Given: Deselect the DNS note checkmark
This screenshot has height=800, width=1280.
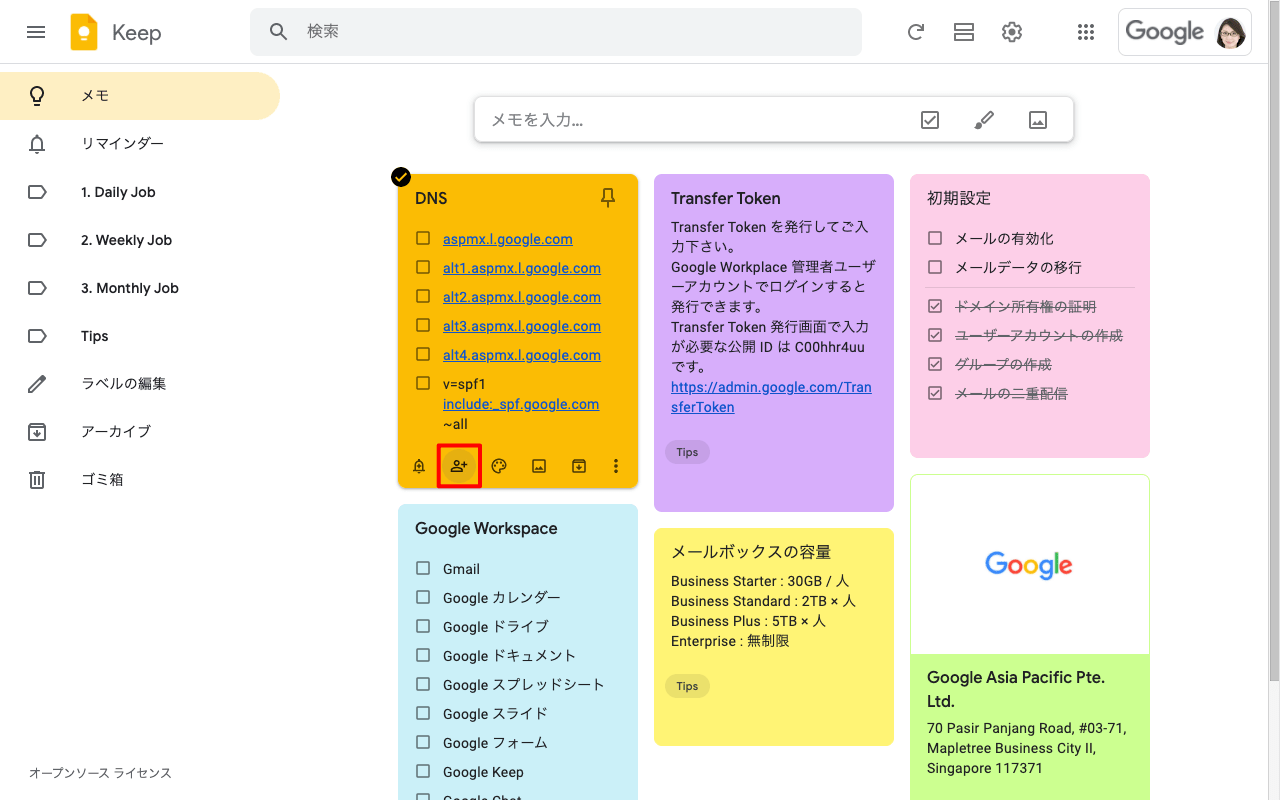Looking at the screenshot, I should tap(400, 177).
